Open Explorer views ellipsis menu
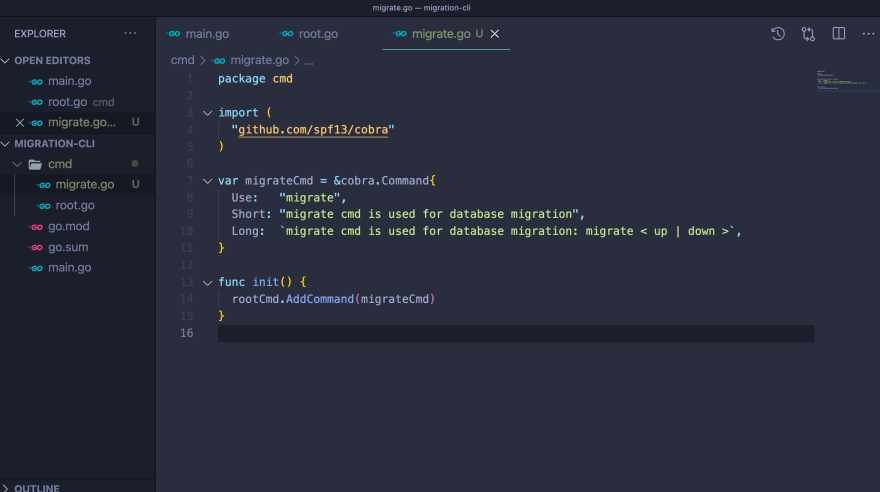The height and width of the screenshot is (492, 880). tap(130, 34)
